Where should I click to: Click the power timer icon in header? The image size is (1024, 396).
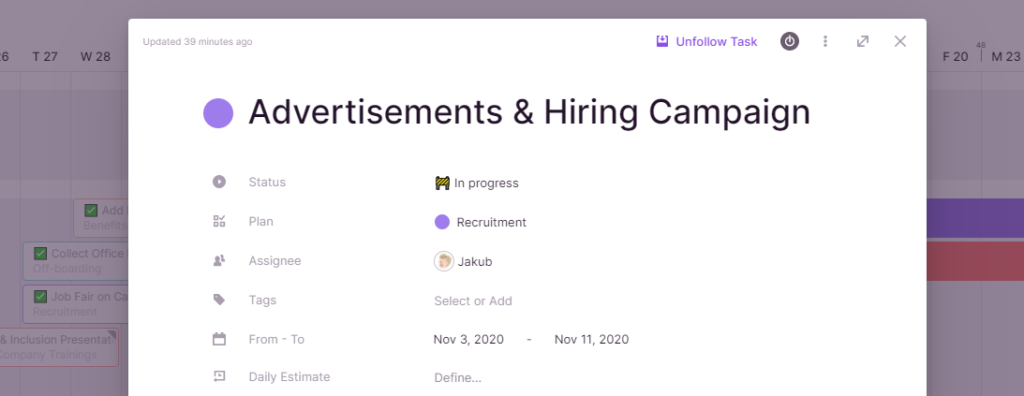790,41
